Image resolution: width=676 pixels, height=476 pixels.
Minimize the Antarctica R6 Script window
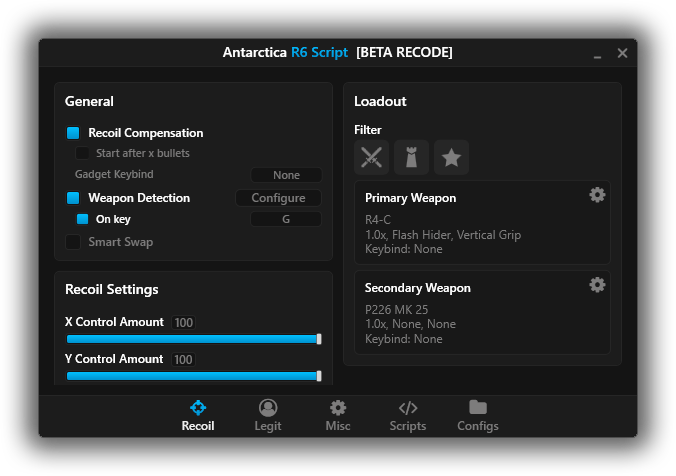coord(597,53)
